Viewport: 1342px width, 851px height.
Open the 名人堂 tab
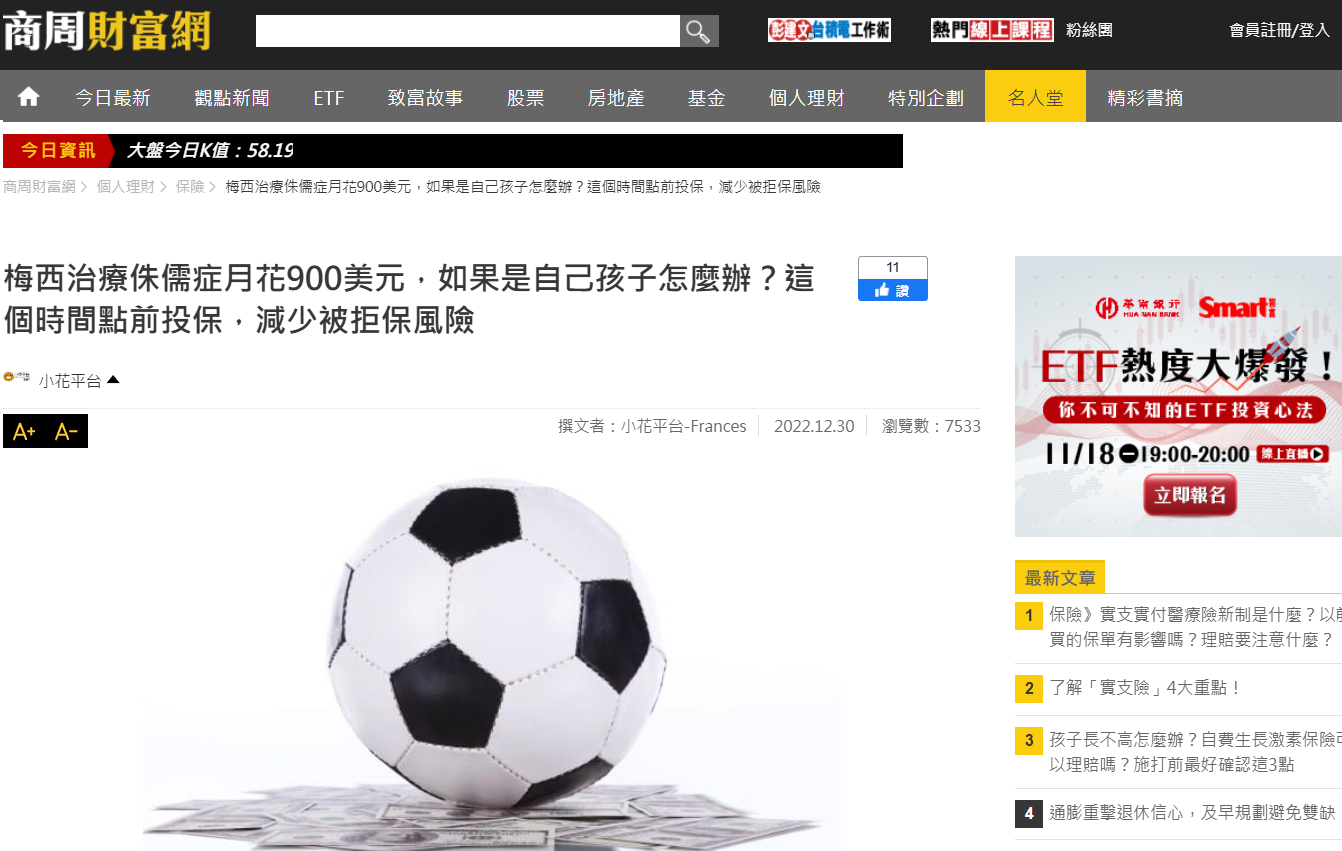point(1035,97)
